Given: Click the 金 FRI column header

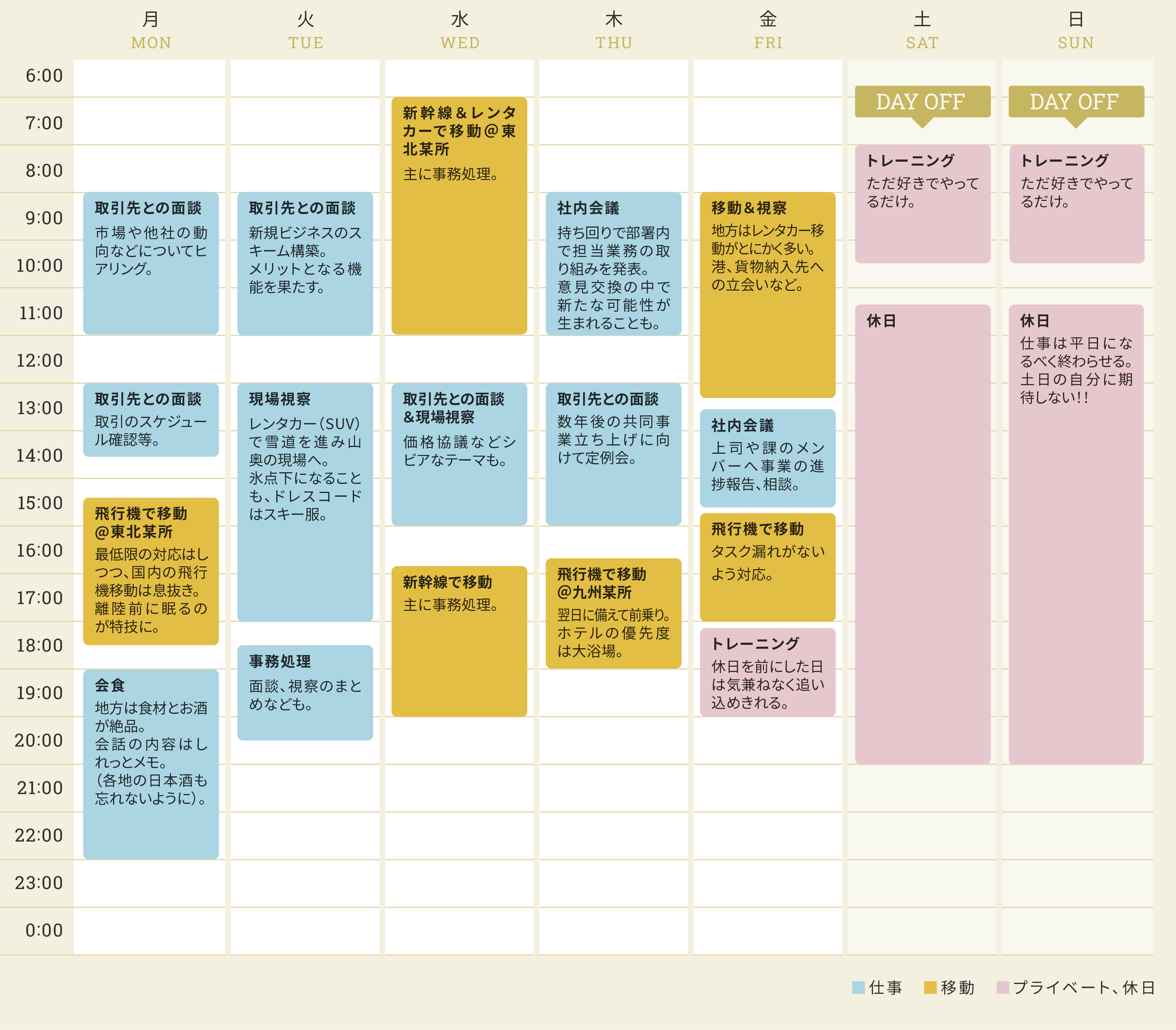Looking at the screenshot, I should [767, 31].
